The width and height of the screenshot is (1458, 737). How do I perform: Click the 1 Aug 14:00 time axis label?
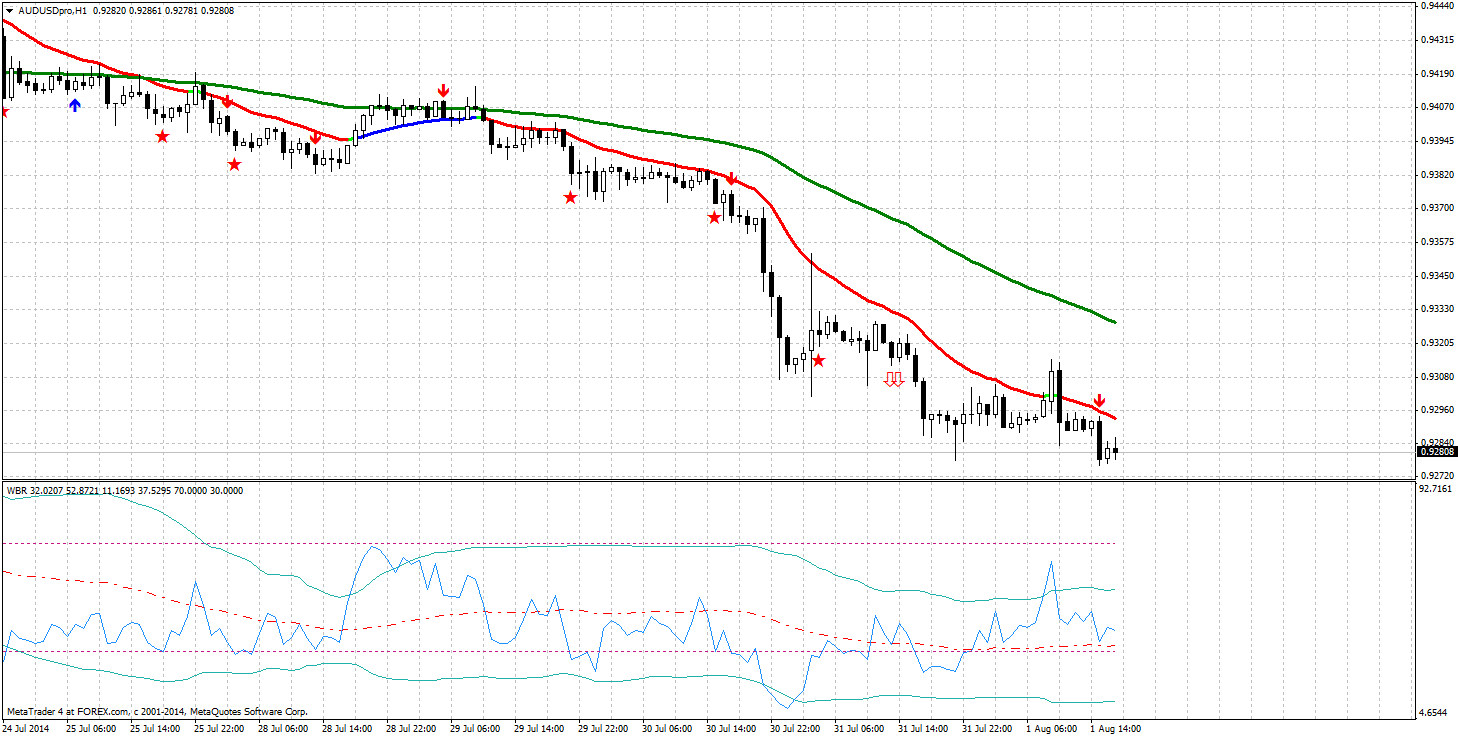point(1114,728)
